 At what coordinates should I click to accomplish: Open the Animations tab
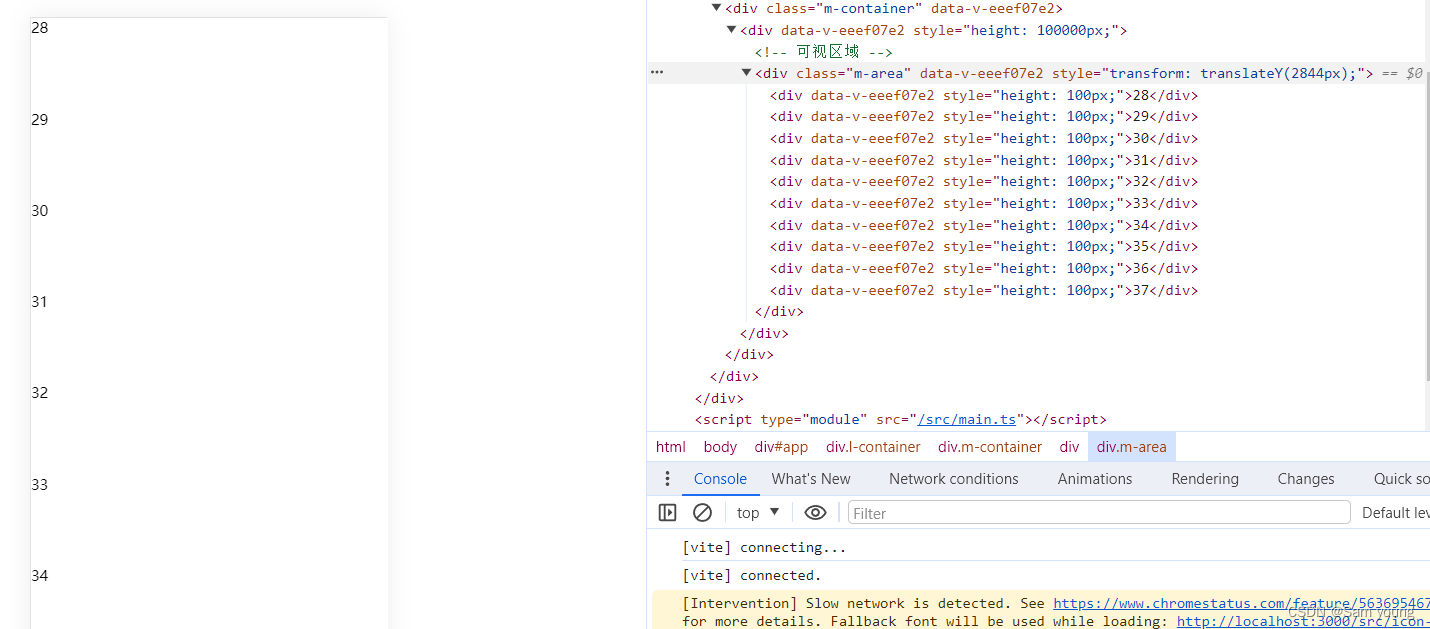(1095, 479)
